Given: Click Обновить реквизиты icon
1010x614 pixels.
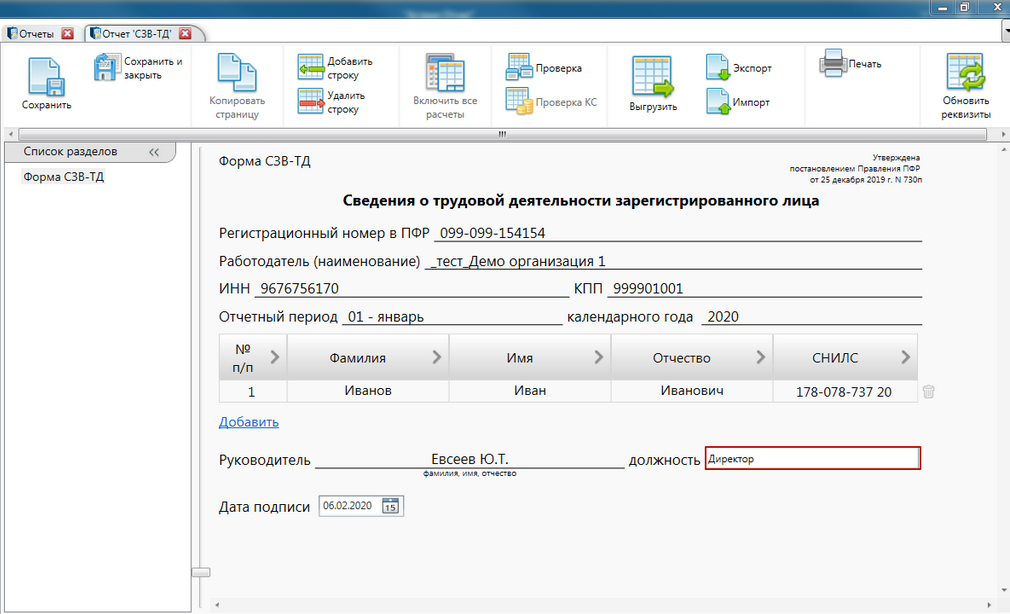Looking at the screenshot, I should click(965, 72).
